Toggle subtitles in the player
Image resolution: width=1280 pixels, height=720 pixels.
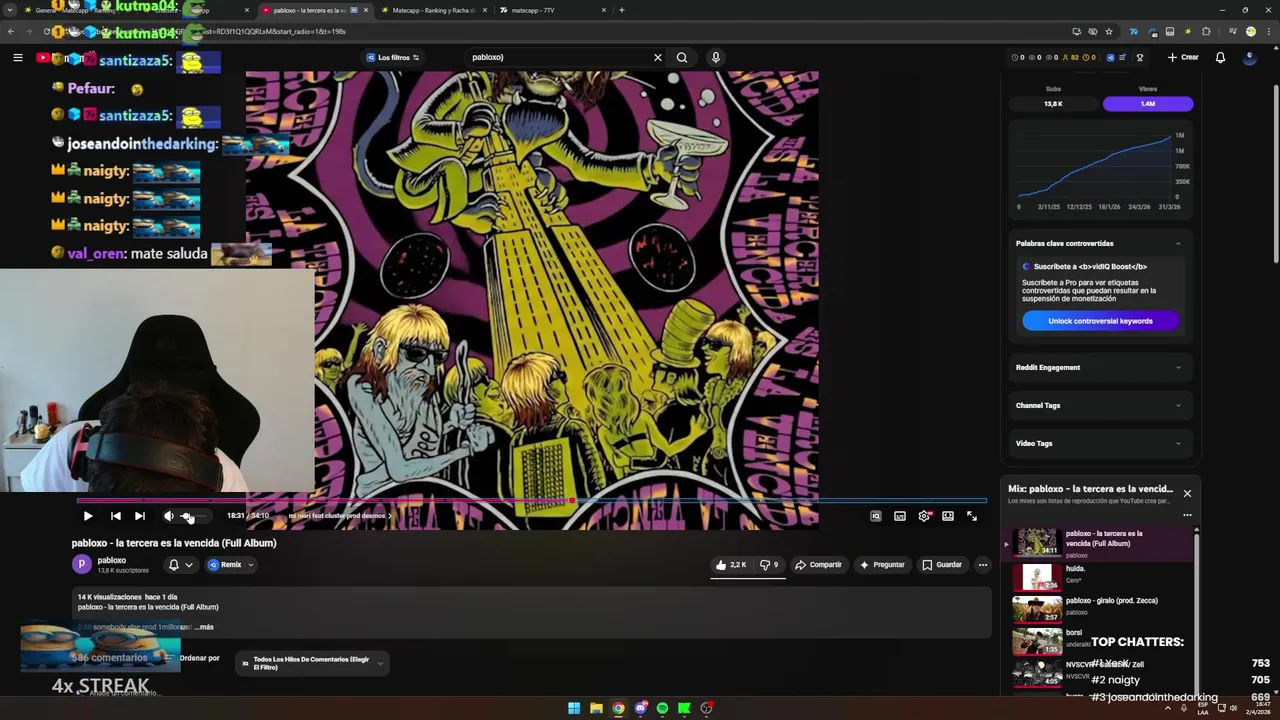coord(900,516)
